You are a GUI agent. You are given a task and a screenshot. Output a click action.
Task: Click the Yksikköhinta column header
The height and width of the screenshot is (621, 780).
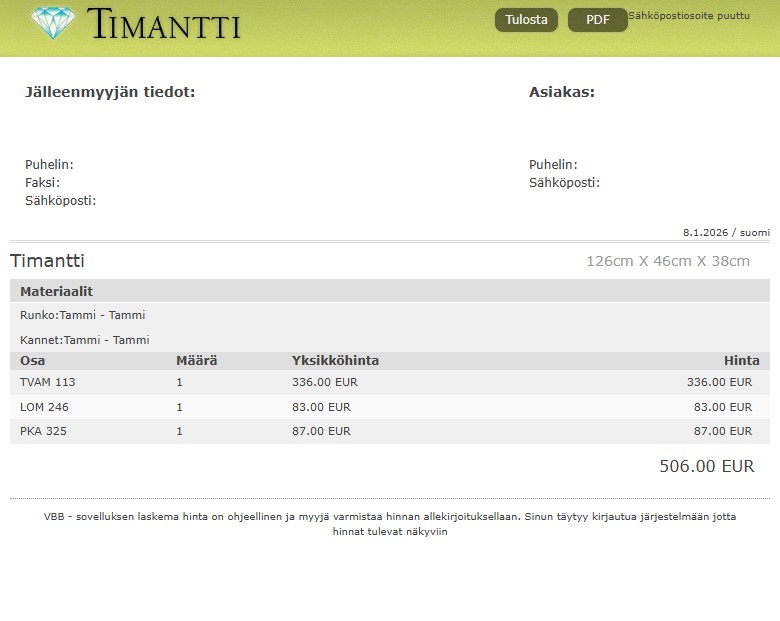335,360
